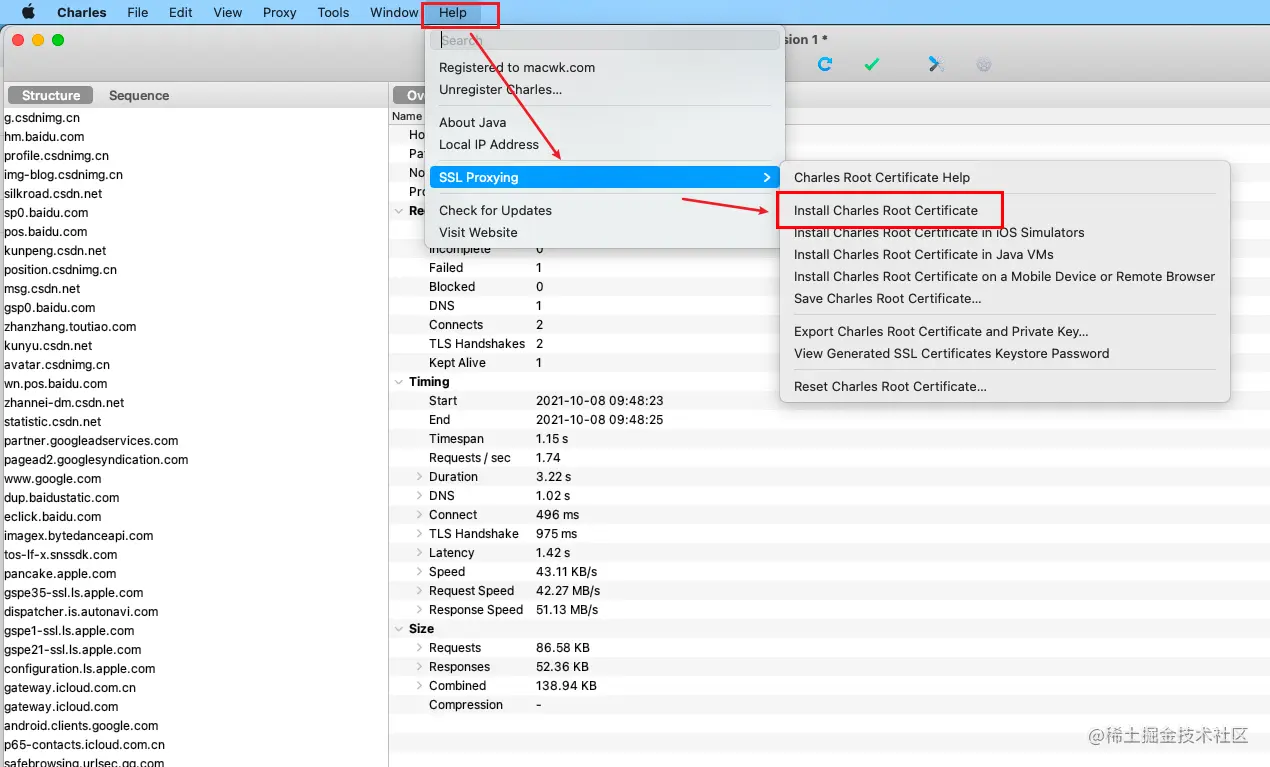Screen dimensions: 1270x767
Task: Open the File menu
Action: click(138, 12)
